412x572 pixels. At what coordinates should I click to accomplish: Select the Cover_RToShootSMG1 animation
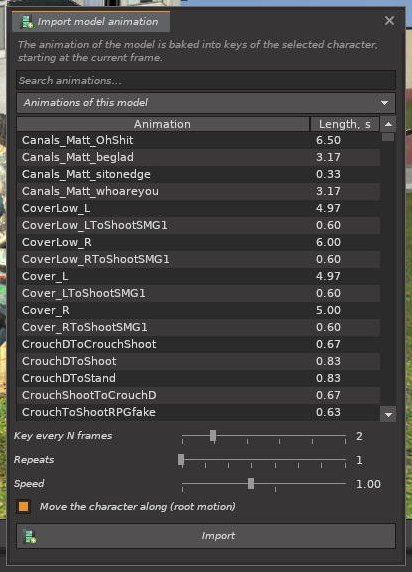[x=198, y=327]
